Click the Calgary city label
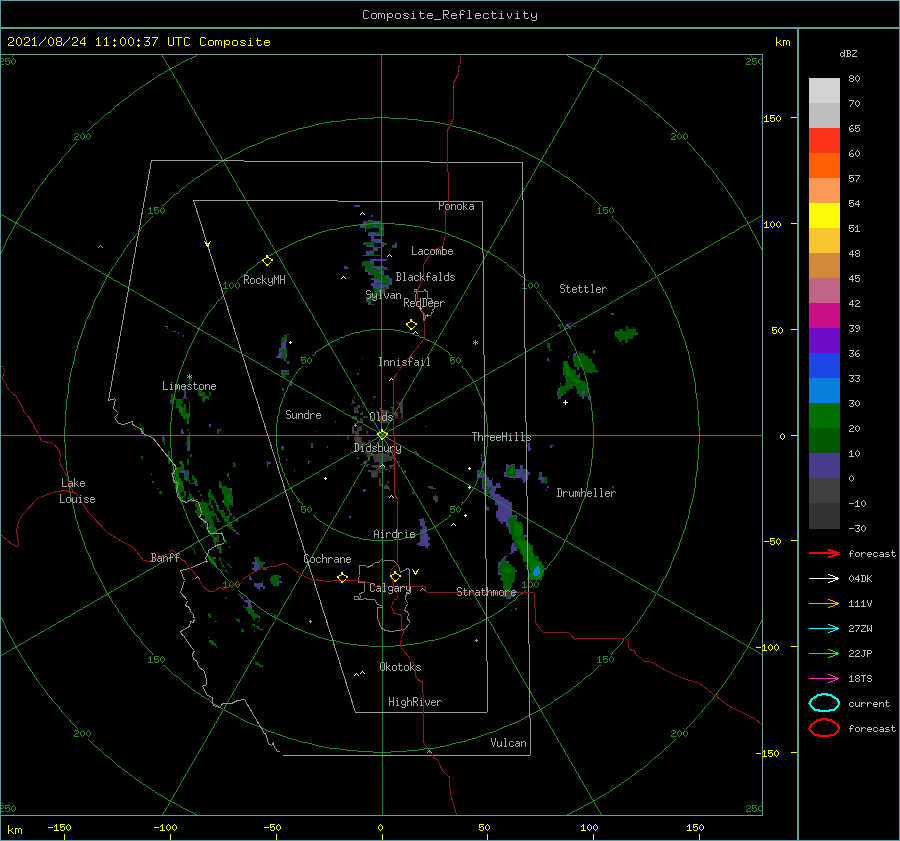Image resolution: width=900 pixels, height=841 pixels. point(390,588)
